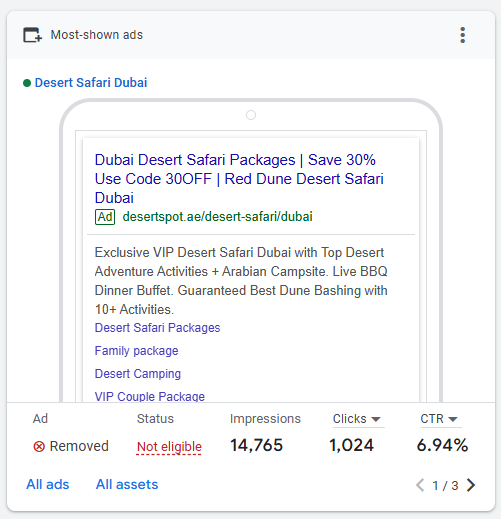Click the Impressions column header

click(x=265, y=419)
